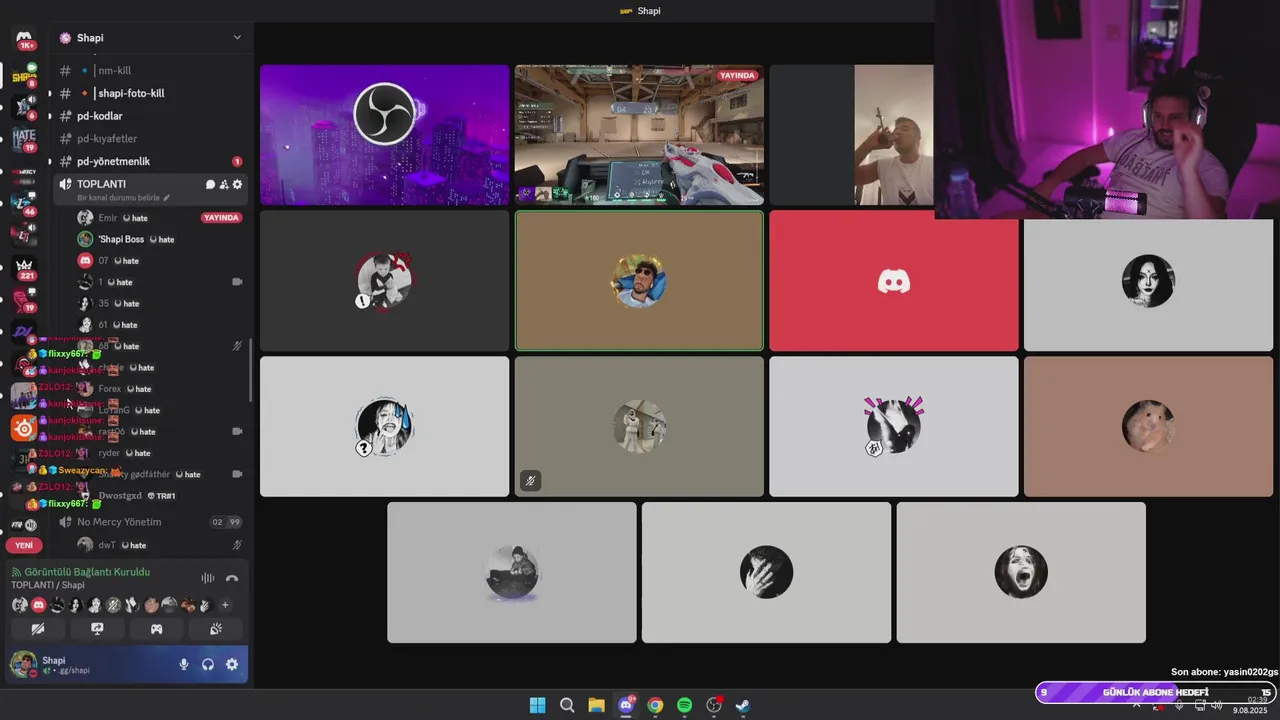Click YAYINDA live badge next to Emir
This screenshot has height=720, width=1280.
coord(221,218)
